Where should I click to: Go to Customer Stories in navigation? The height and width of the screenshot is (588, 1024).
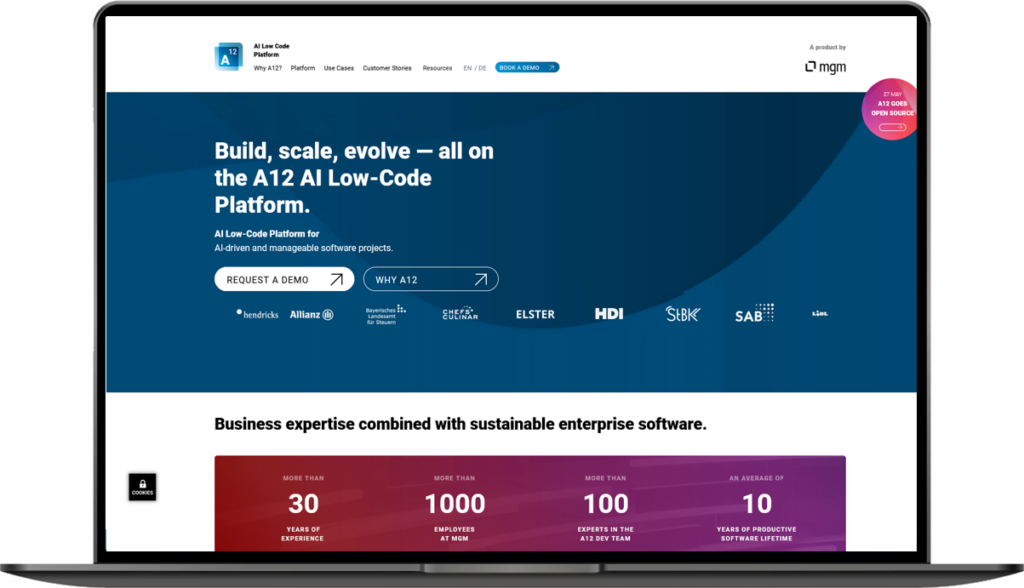click(x=387, y=68)
